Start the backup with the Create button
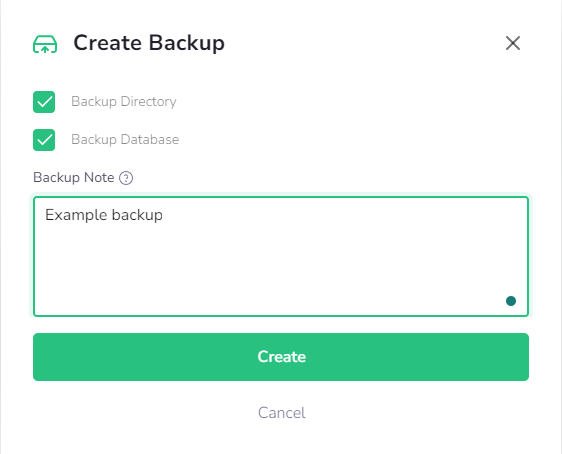 [x=281, y=357]
